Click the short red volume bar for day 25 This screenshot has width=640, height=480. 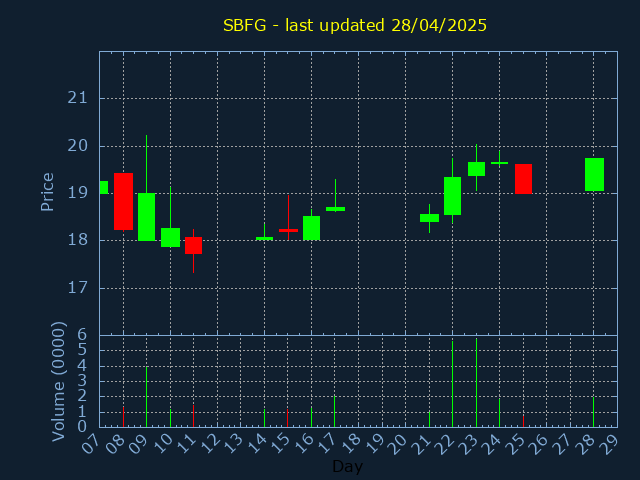(x=523, y=421)
